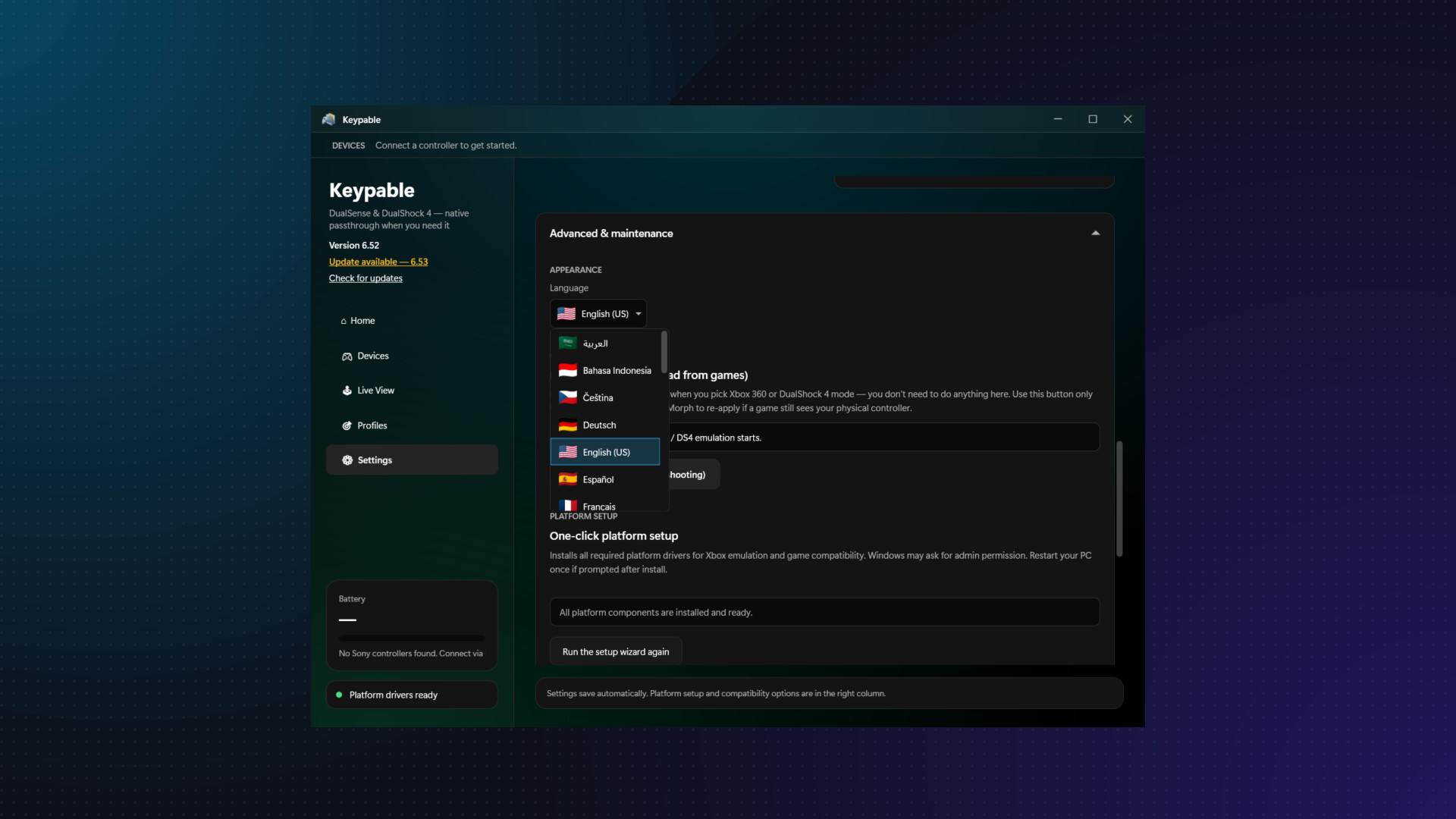Click the Update available — 6.53 link

(x=378, y=262)
